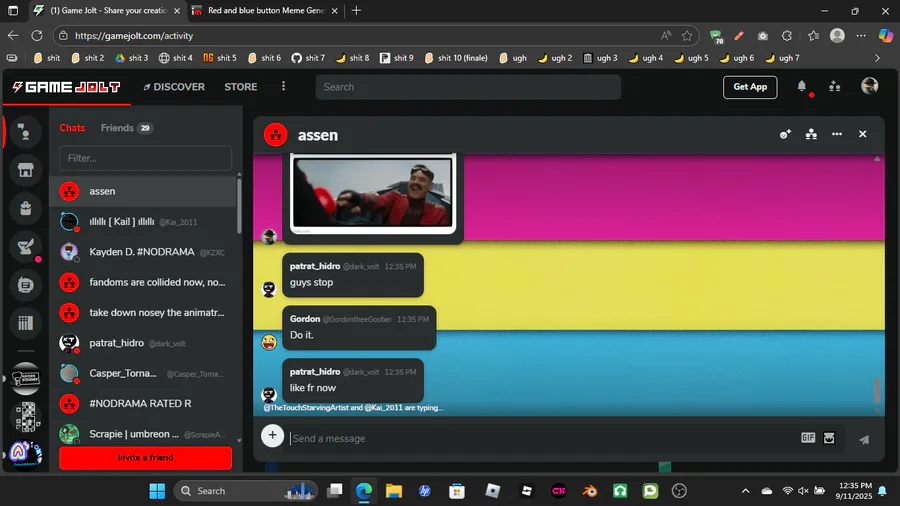This screenshot has width=900, height=506.
Task: Open File Explorer from taskbar
Action: [x=394, y=491]
